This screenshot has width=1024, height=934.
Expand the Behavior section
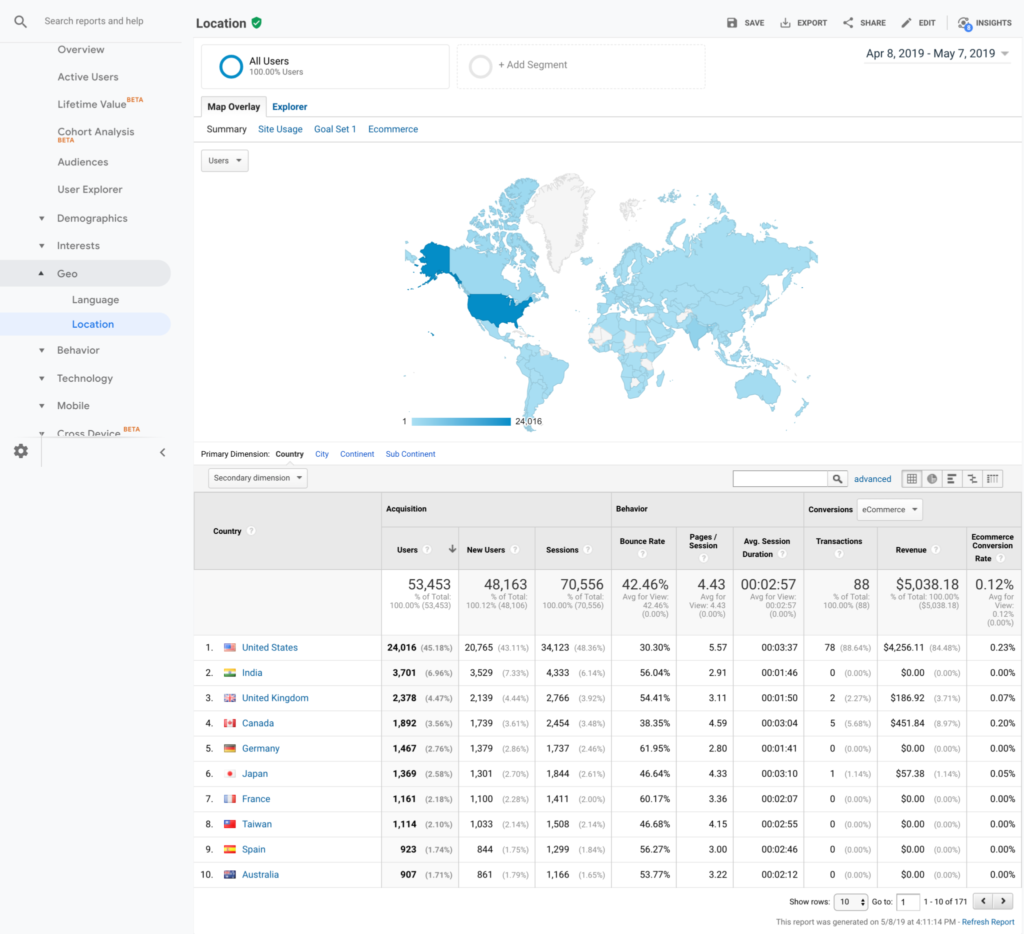tap(78, 350)
